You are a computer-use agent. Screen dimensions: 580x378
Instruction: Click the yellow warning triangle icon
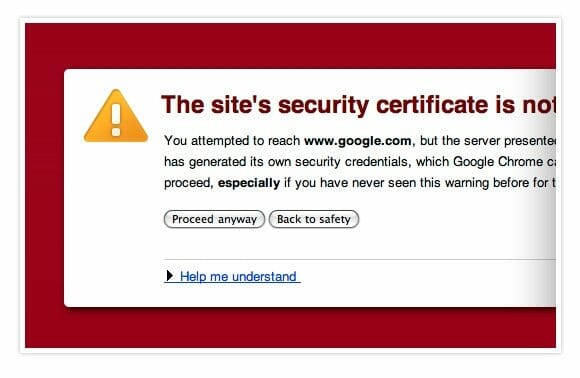click(116, 117)
